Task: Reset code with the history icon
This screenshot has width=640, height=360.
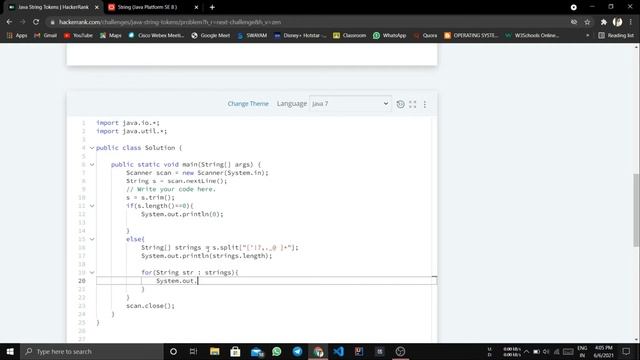Action: click(x=400, y=104)
